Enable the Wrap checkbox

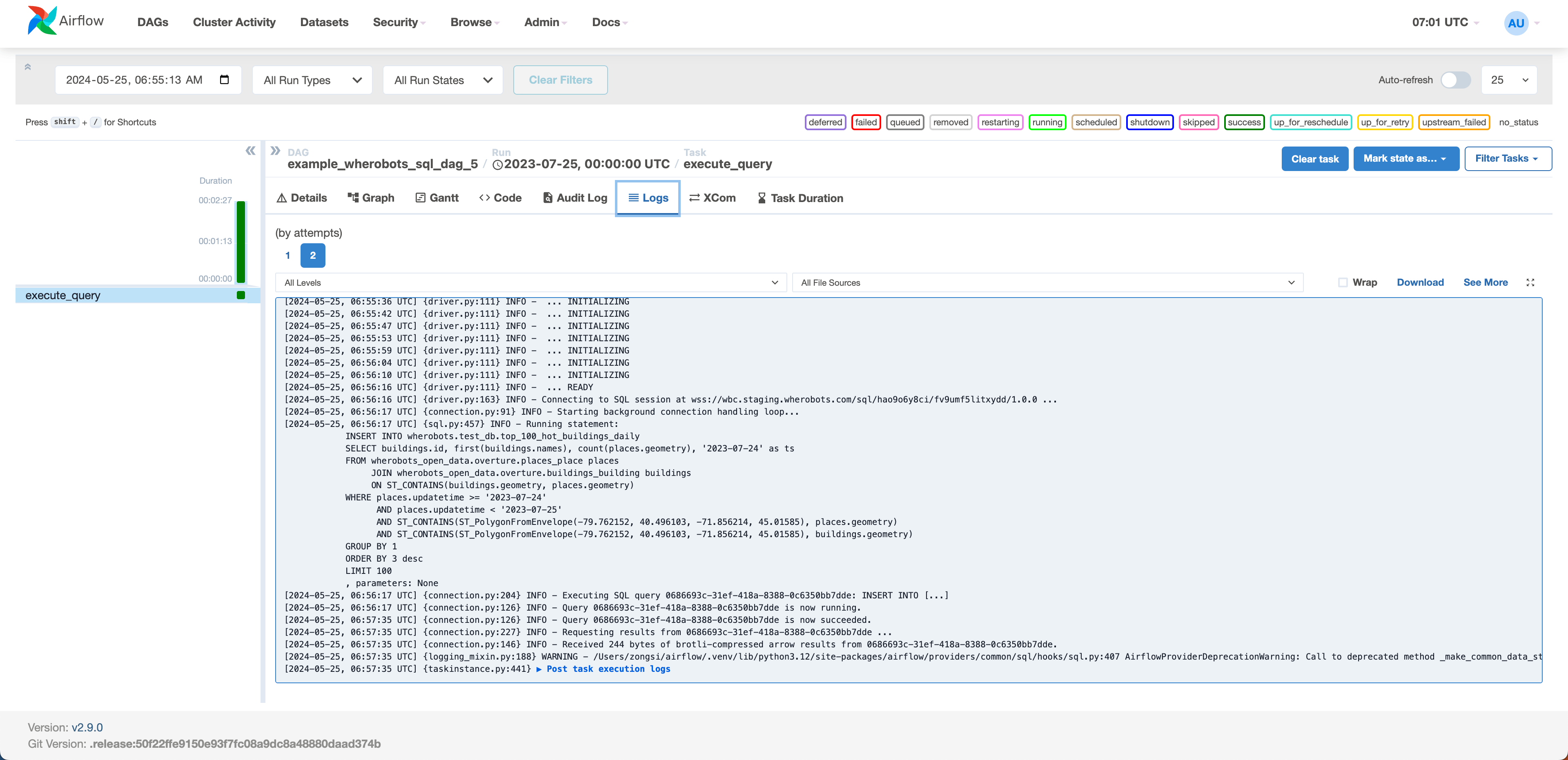click(1343, 282)
